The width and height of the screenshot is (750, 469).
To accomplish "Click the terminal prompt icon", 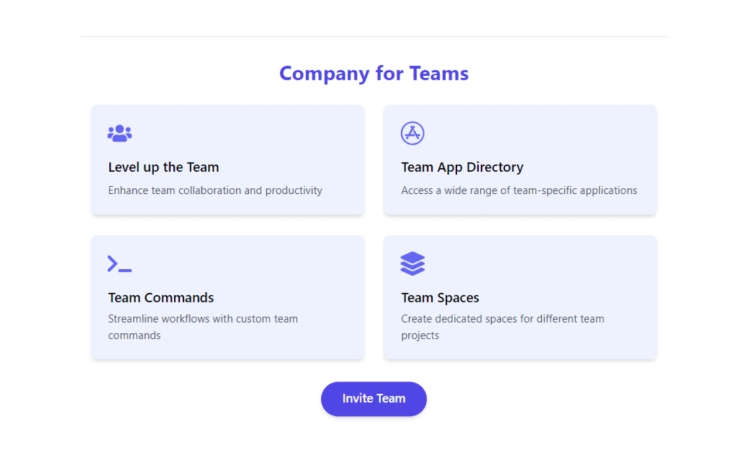I will (x=120, y=264).
